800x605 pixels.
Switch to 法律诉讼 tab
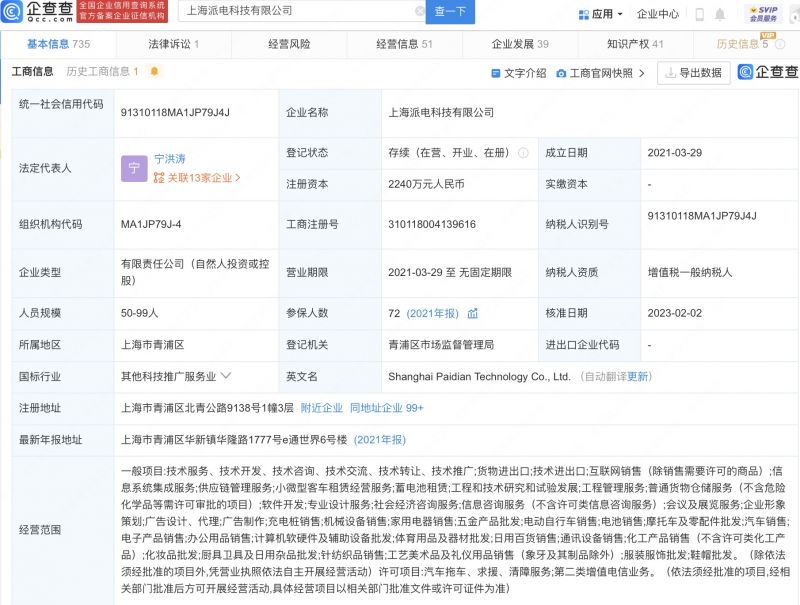[173, 44]
